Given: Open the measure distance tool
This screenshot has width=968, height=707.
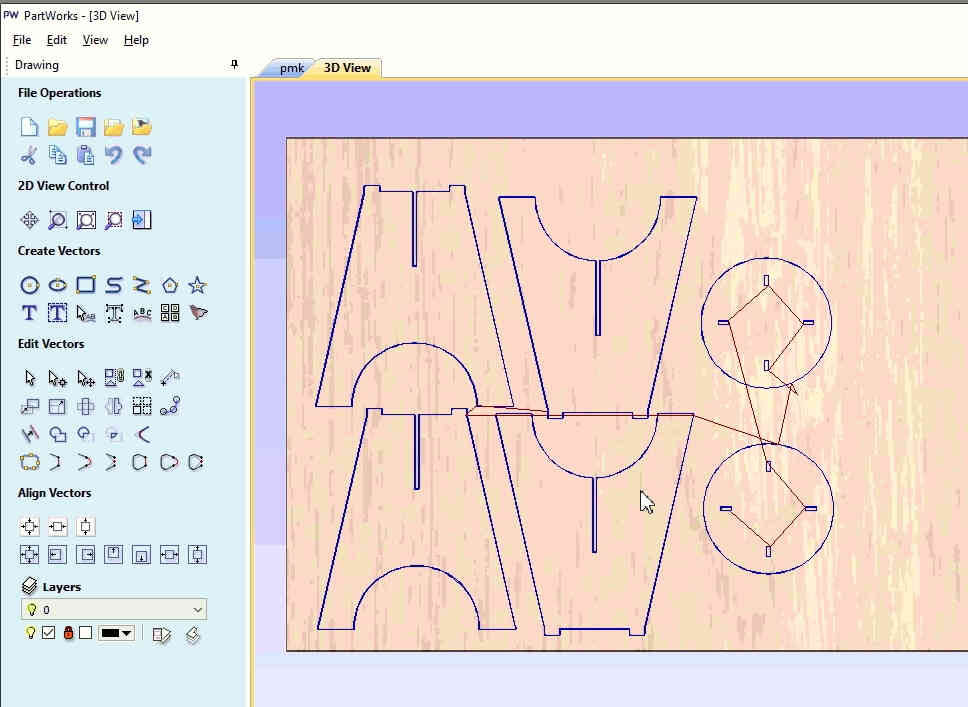Looking at the screenshot, I should [170, 377].
